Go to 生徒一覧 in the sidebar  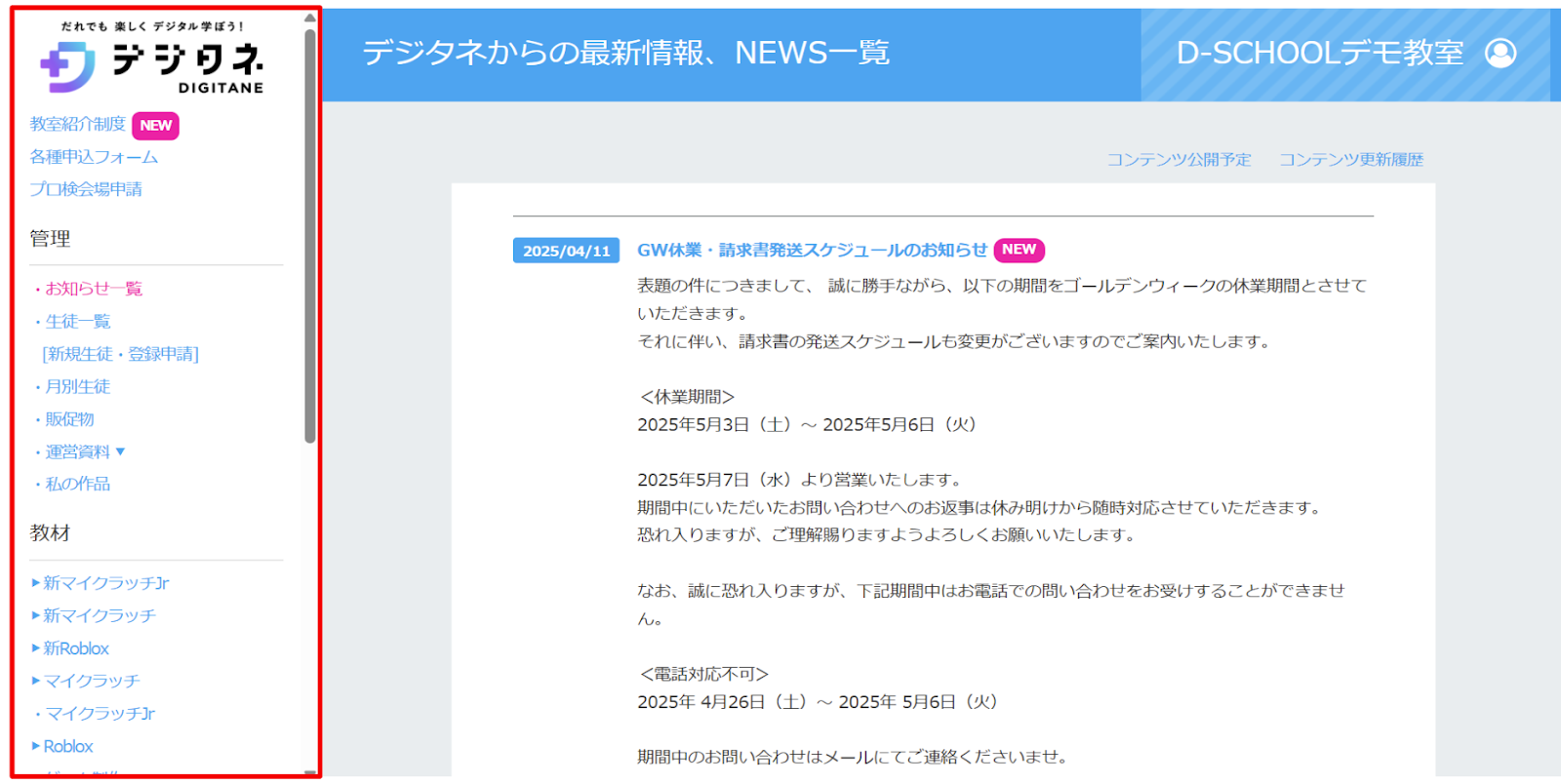pos(78,321)
